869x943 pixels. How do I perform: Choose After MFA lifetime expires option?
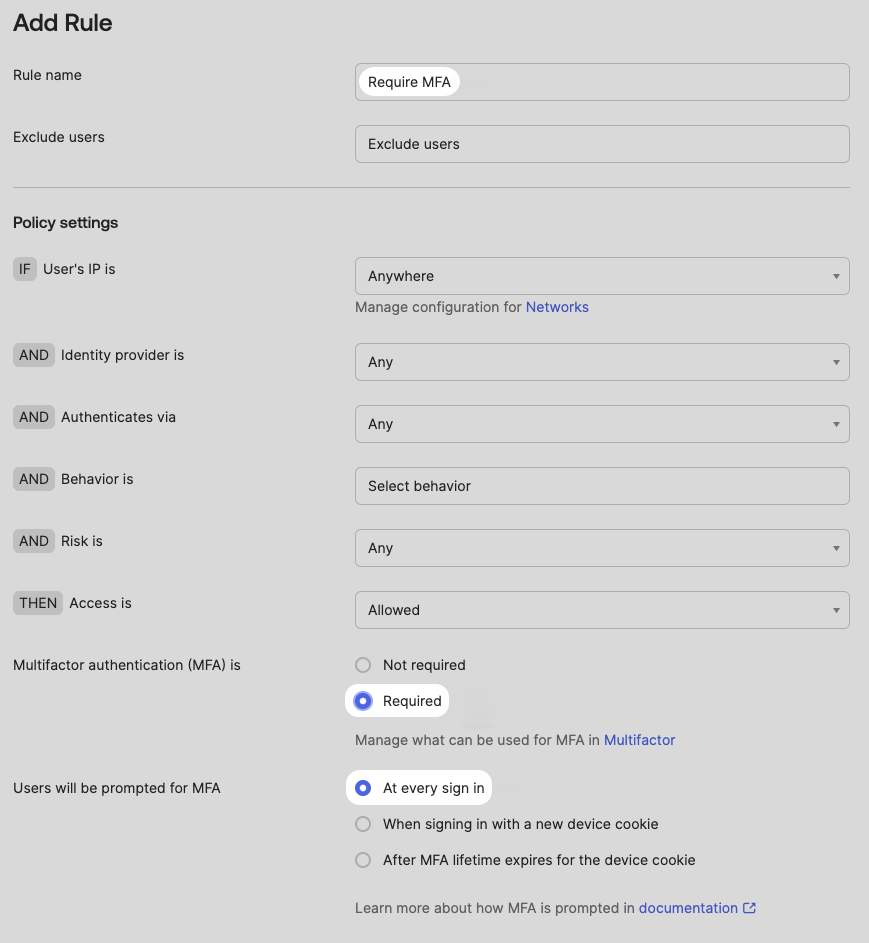[x=363, y=860]
